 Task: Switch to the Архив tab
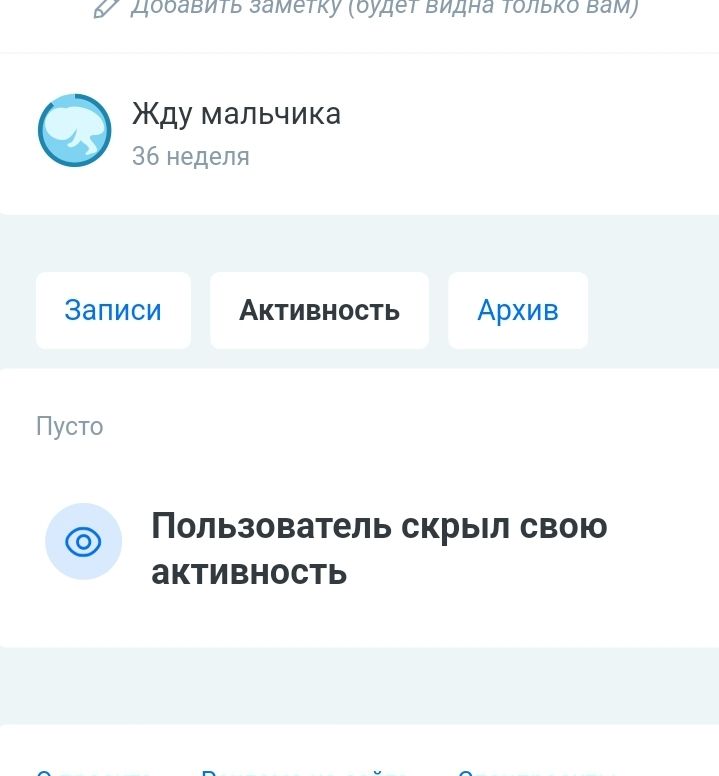pos(518,310)
